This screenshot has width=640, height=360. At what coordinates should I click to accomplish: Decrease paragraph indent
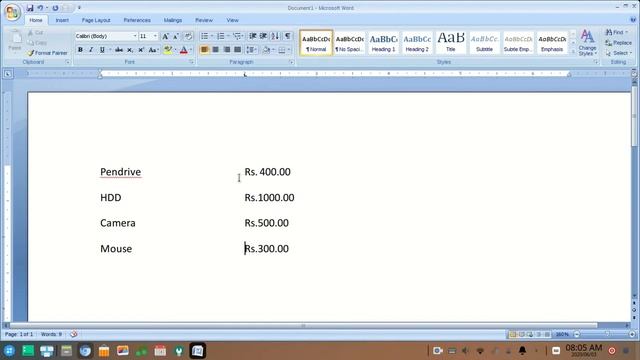tap(253, 36)
